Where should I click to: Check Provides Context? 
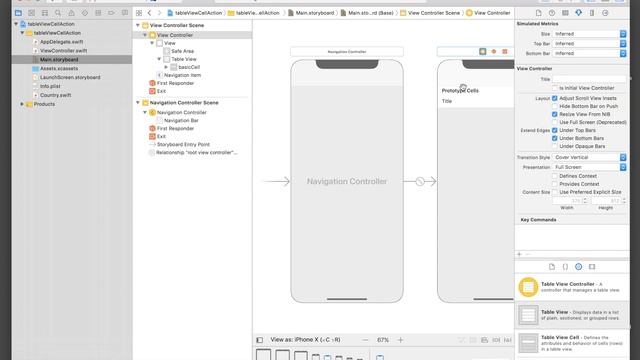click(555, 184)
